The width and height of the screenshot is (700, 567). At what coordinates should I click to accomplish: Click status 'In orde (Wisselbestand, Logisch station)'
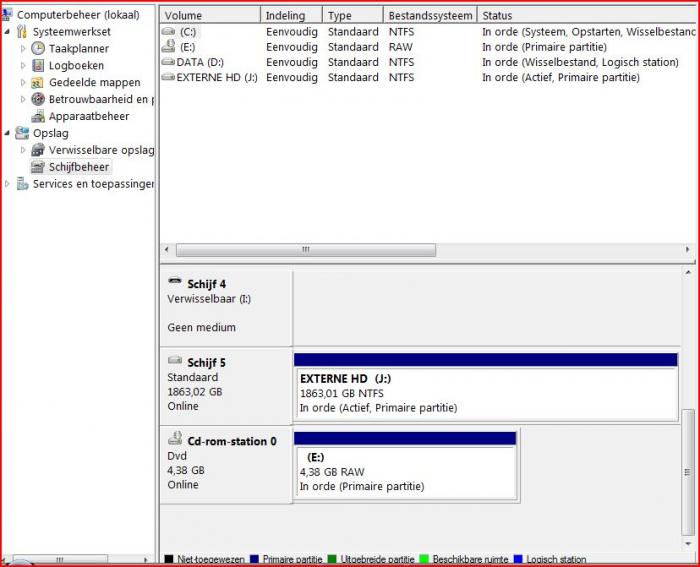click(x=580, y=62)
